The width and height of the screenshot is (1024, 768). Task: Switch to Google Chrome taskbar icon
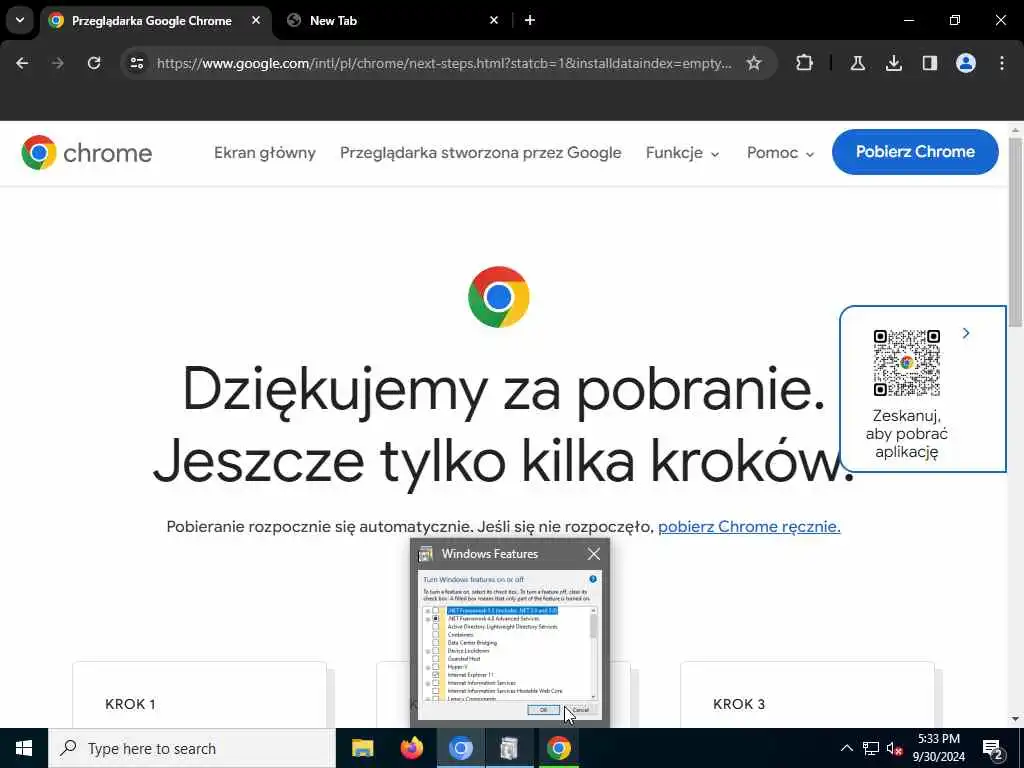(558, 748)
